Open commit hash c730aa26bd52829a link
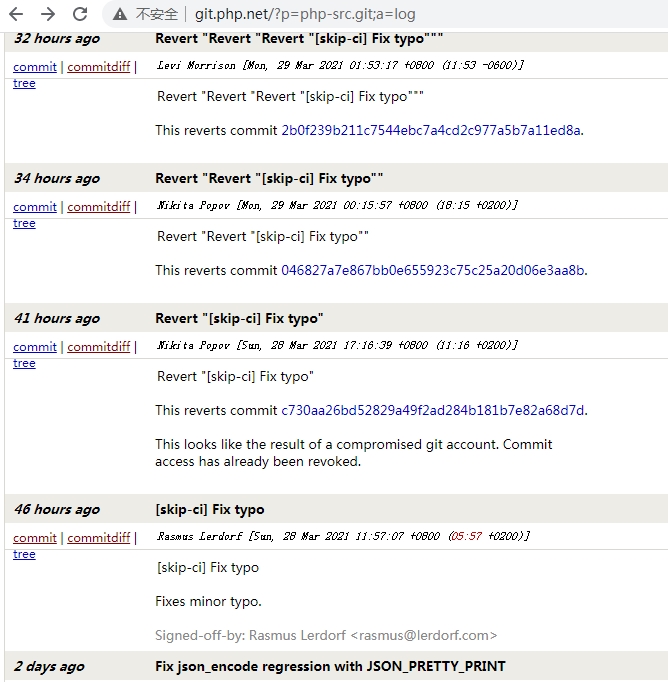 coord(433,410)
